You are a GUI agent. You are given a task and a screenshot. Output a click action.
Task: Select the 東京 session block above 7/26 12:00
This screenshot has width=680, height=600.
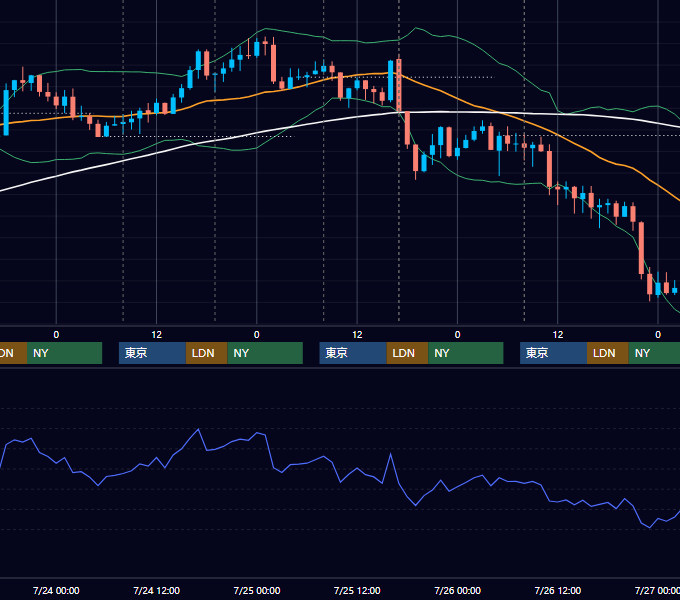(554, 353)
